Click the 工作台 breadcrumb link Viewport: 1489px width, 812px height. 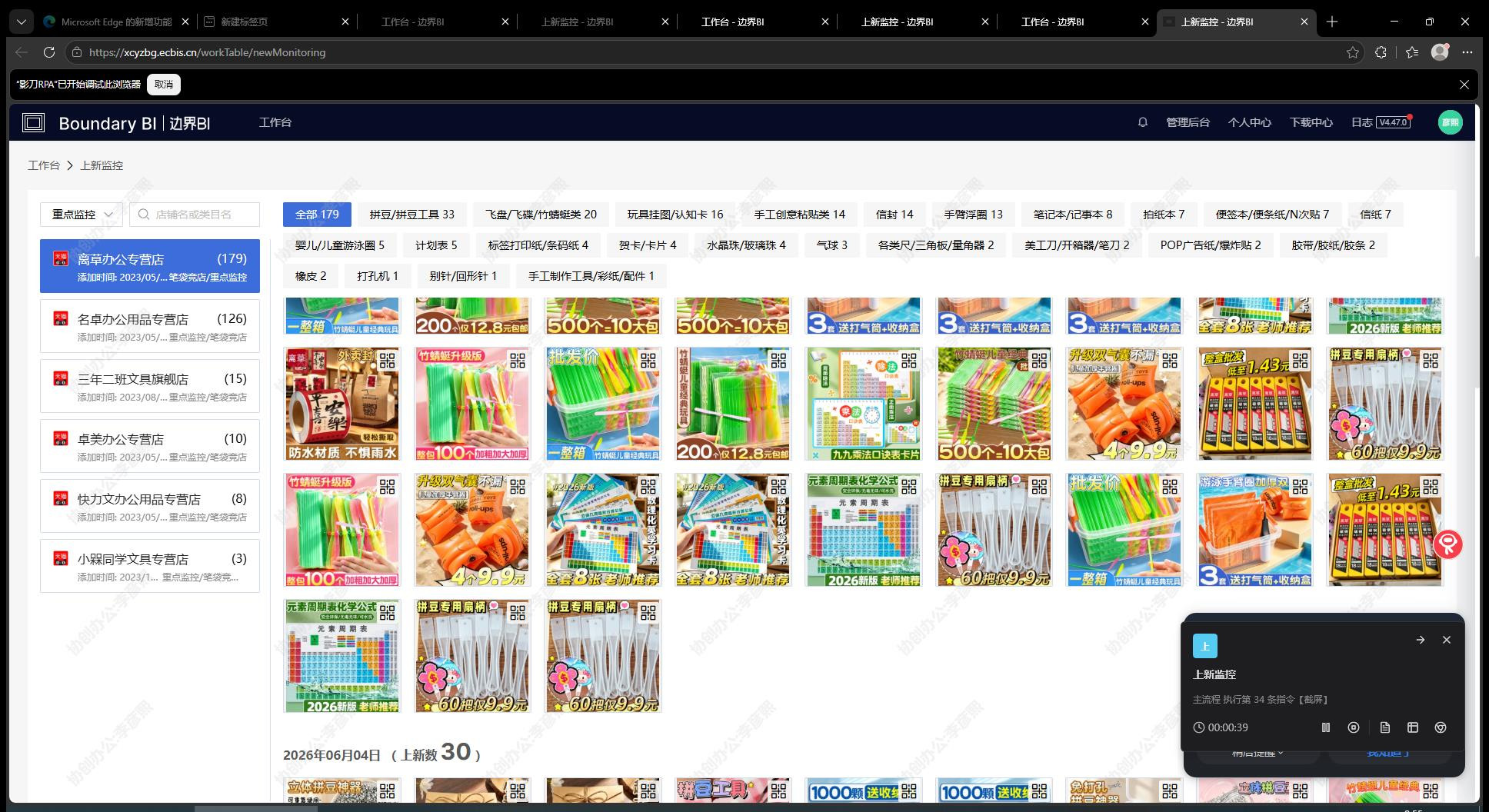coord(44,165)
